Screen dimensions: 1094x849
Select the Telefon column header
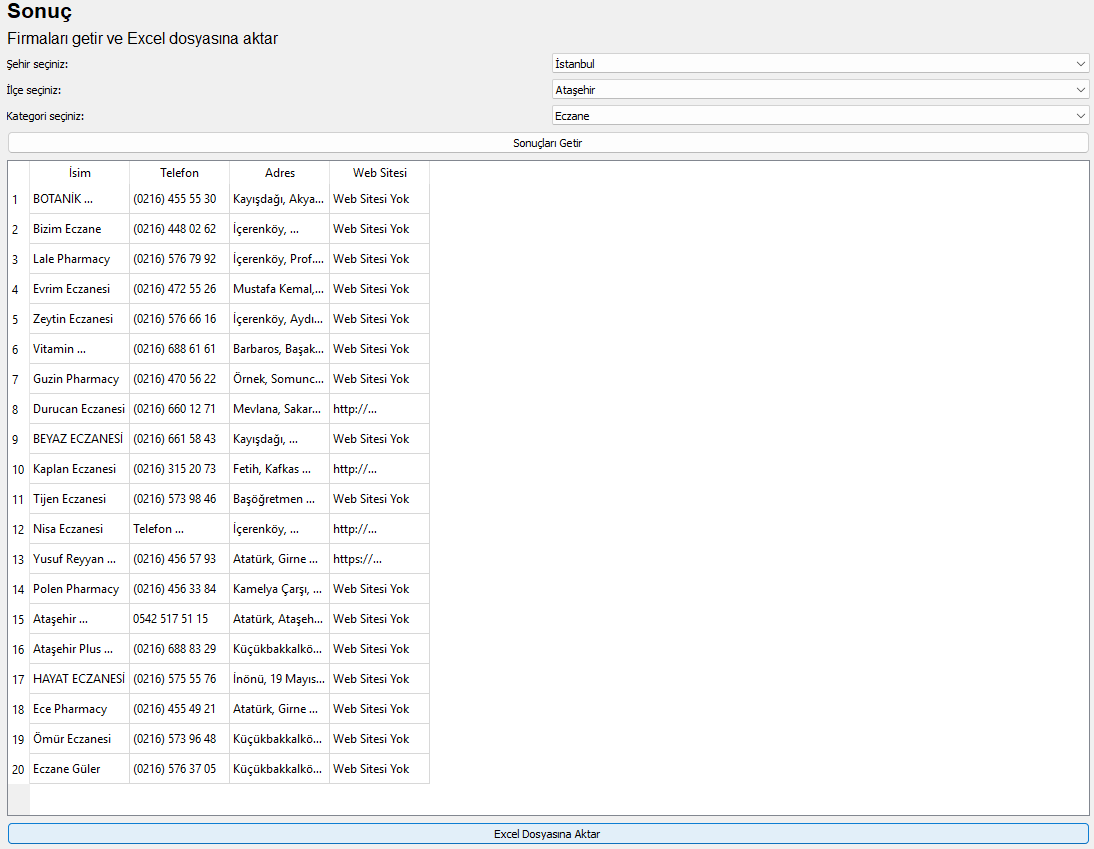click(179, 172)
